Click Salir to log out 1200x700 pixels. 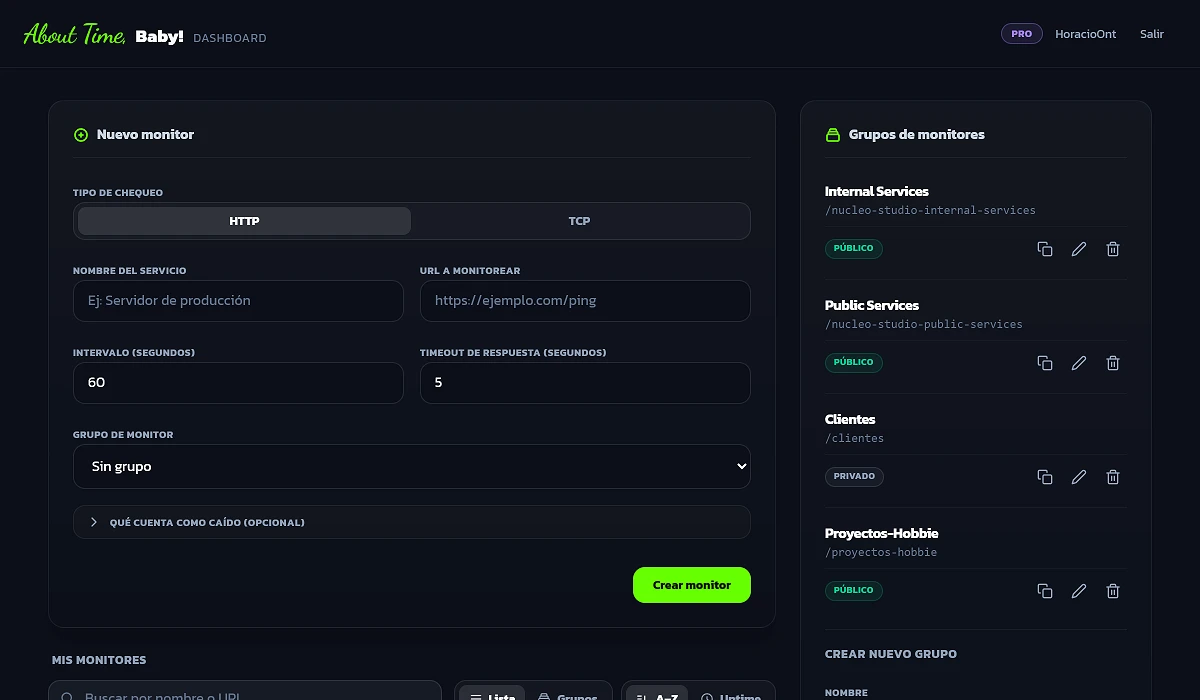pyautogui.click(x=1152, y=34)
